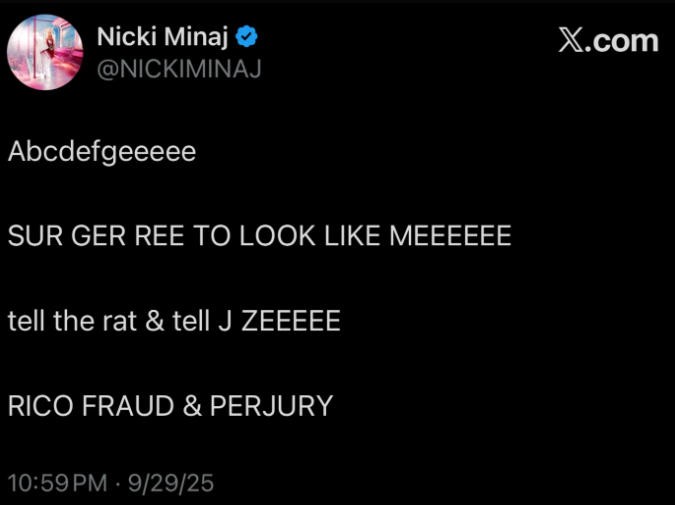The image size is (675, 505).
Task: Click the display name Nicki Minaj
Action: click(164, 38)
